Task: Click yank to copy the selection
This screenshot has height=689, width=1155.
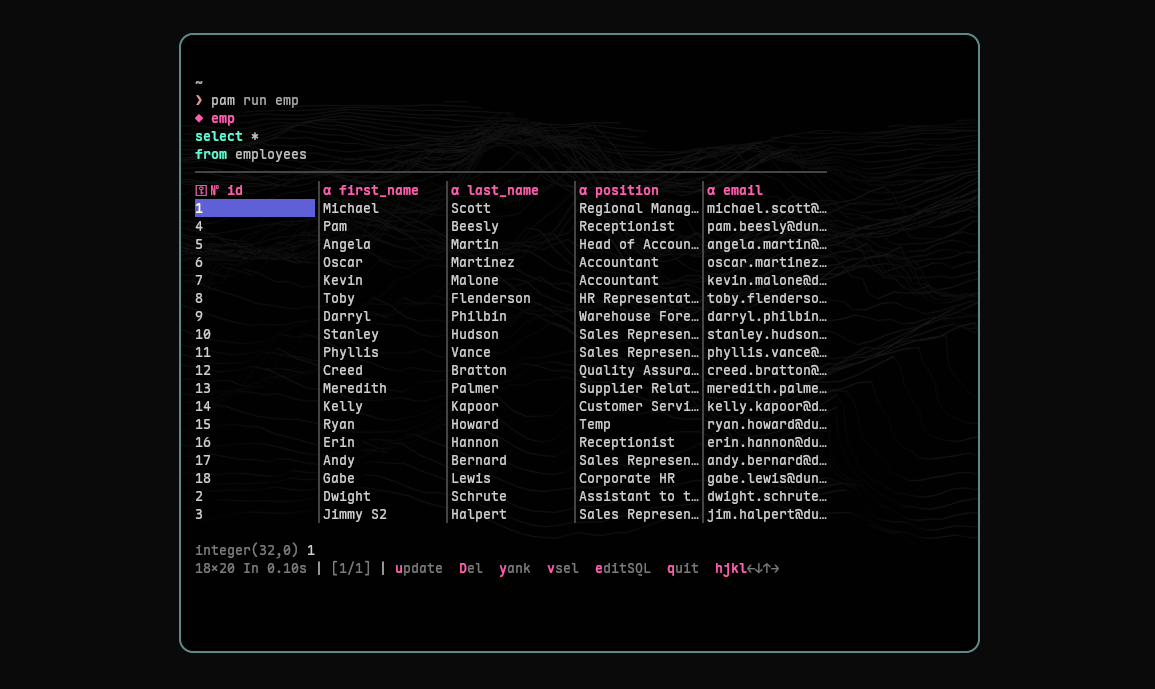Action: click(514, 568)
